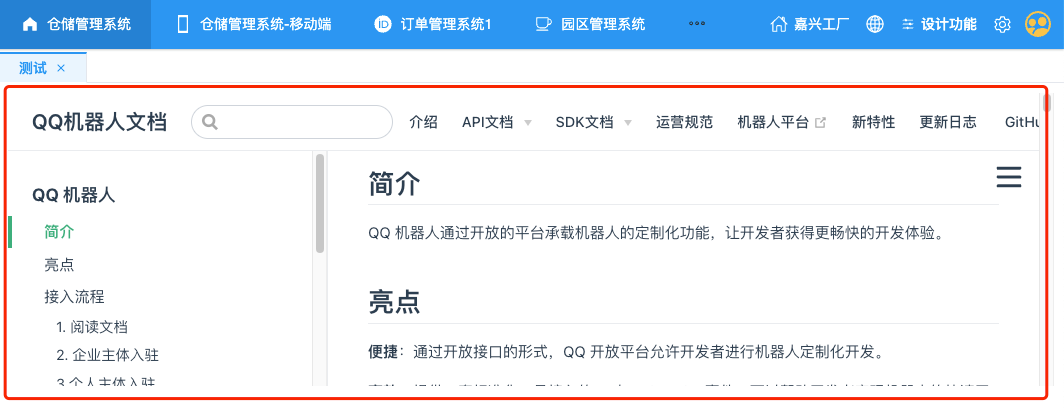This screenshot has width=1064, height=409.
Task: Click the mobile phone icon for 仓储管理系统-移动端
Action: point(182,25)
